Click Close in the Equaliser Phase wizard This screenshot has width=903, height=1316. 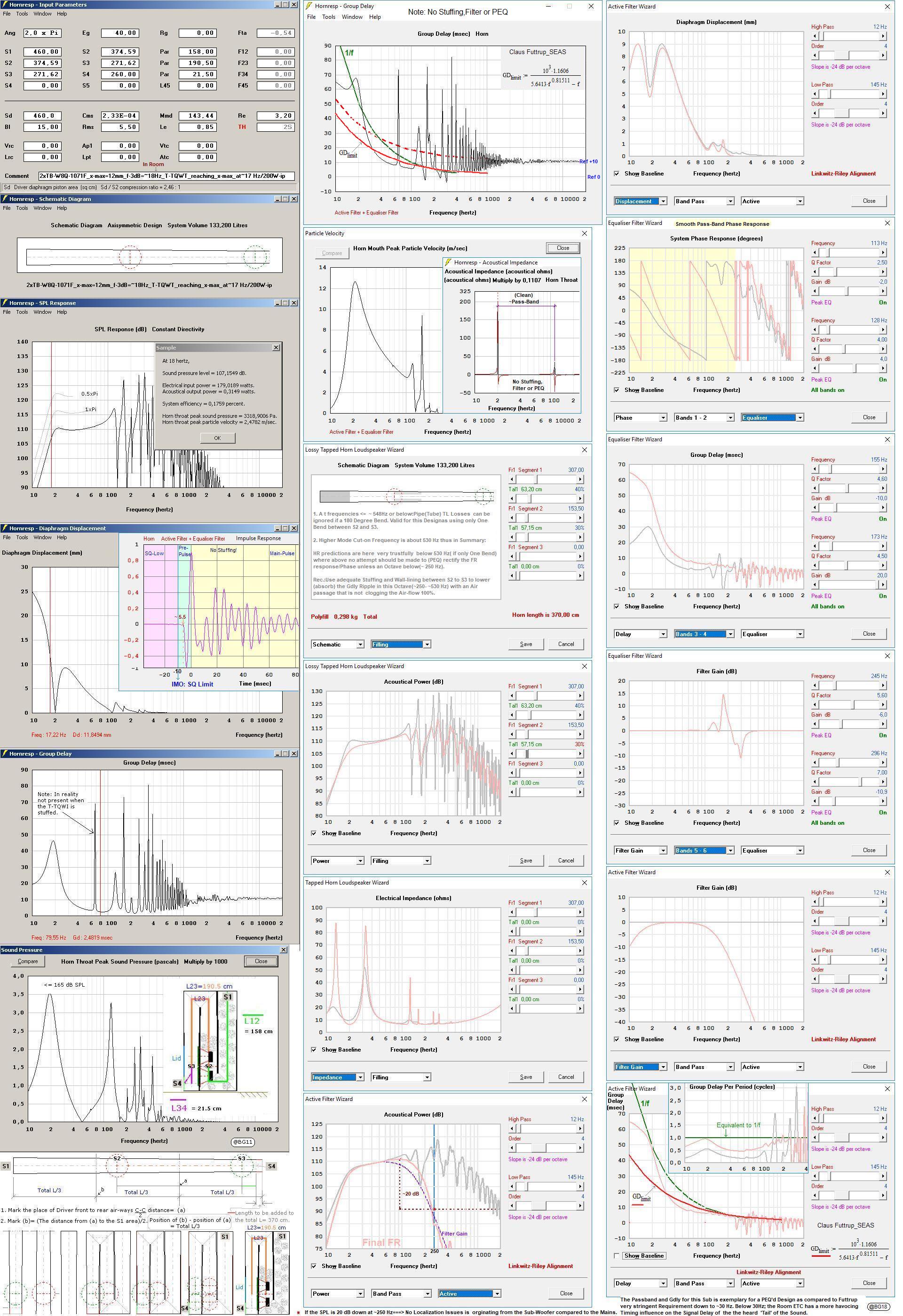[869, 417]
